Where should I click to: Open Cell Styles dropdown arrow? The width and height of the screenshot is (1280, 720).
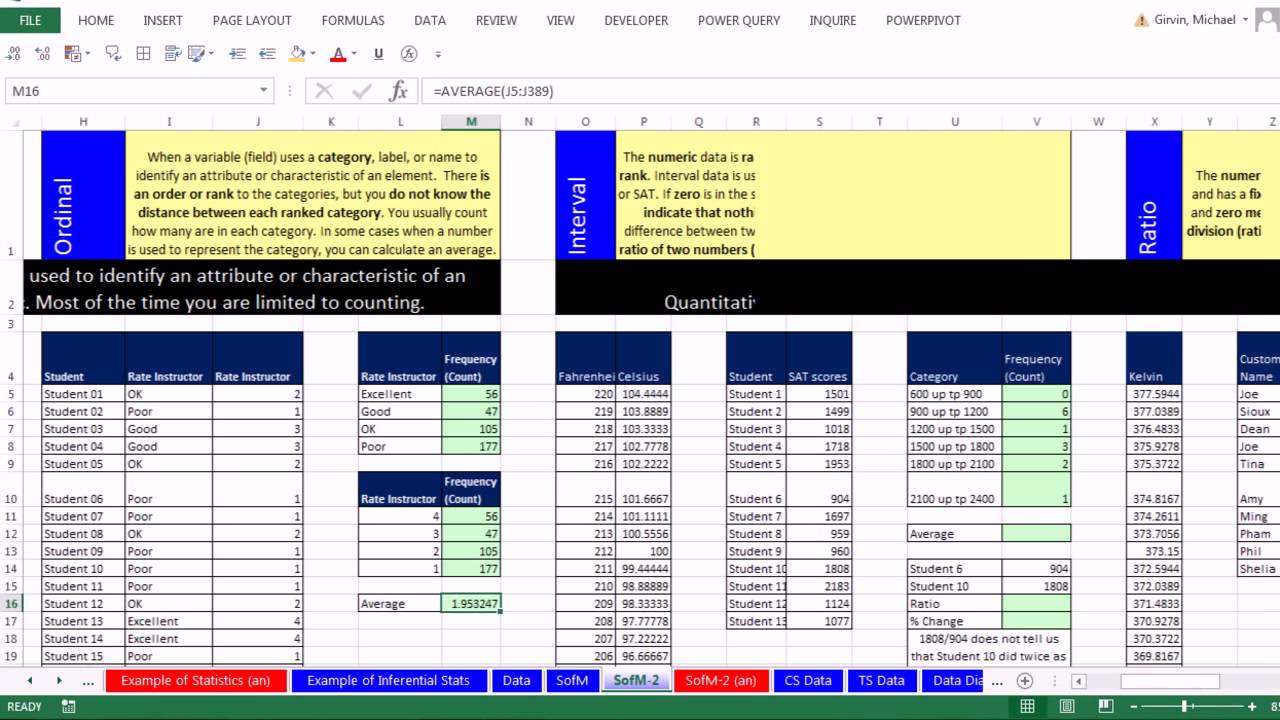[x=213, y=54]
